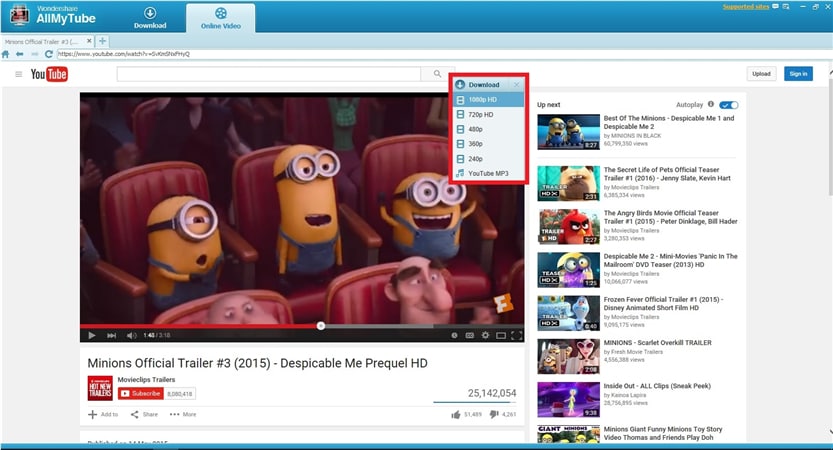Select YouTube MP3 audio download
This screenshot has height=450, width=833.
(x=488, y=173)
